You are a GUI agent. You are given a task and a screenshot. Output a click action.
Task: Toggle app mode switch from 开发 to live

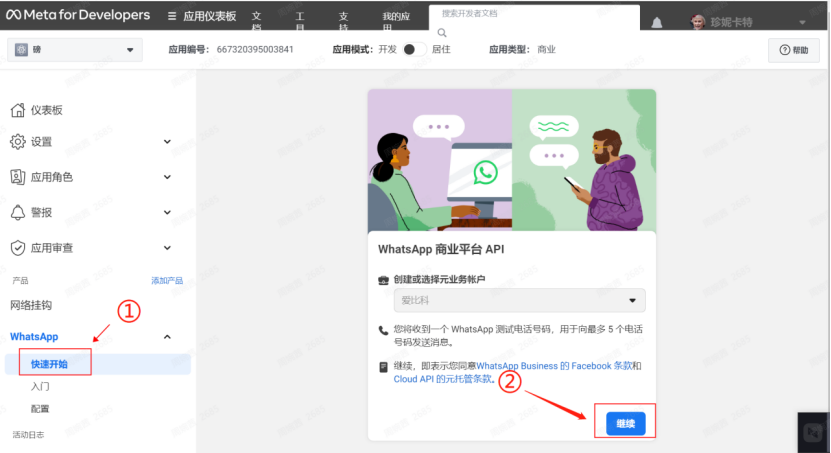click(x=414, y=49)
